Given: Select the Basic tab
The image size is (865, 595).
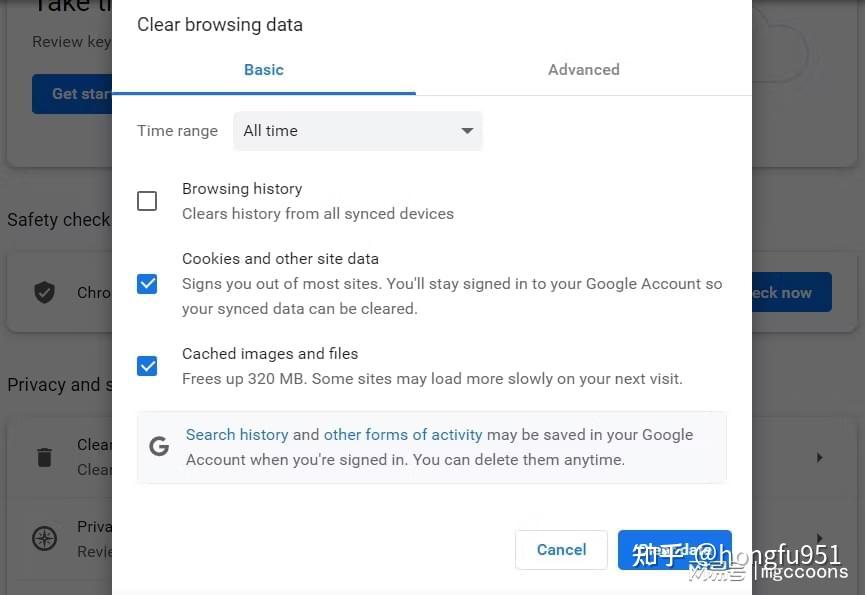Looking at the screenshot, I should [263, 69].
